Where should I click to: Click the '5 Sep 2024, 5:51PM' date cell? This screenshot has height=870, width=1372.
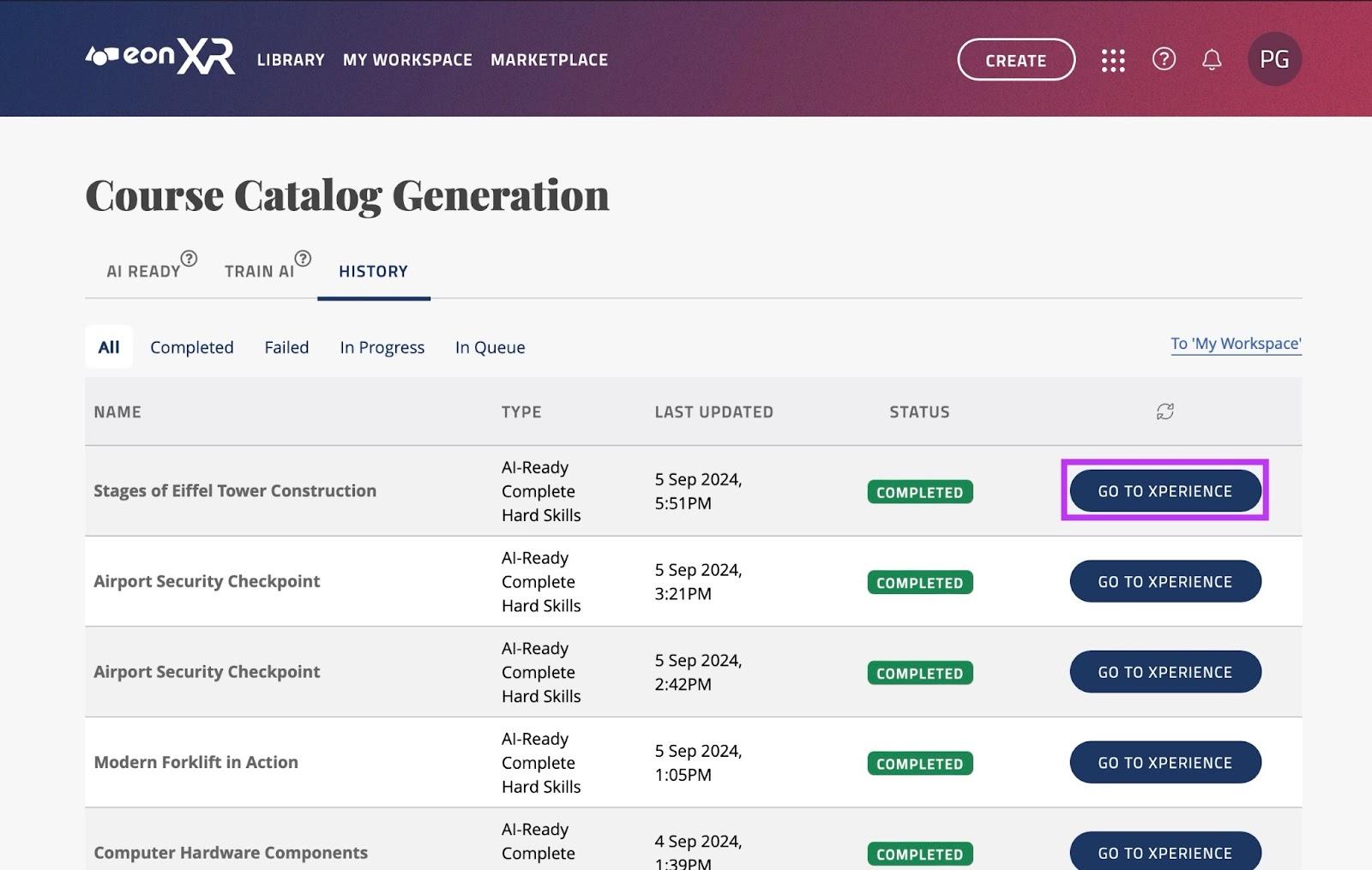(x=698, y=491)
